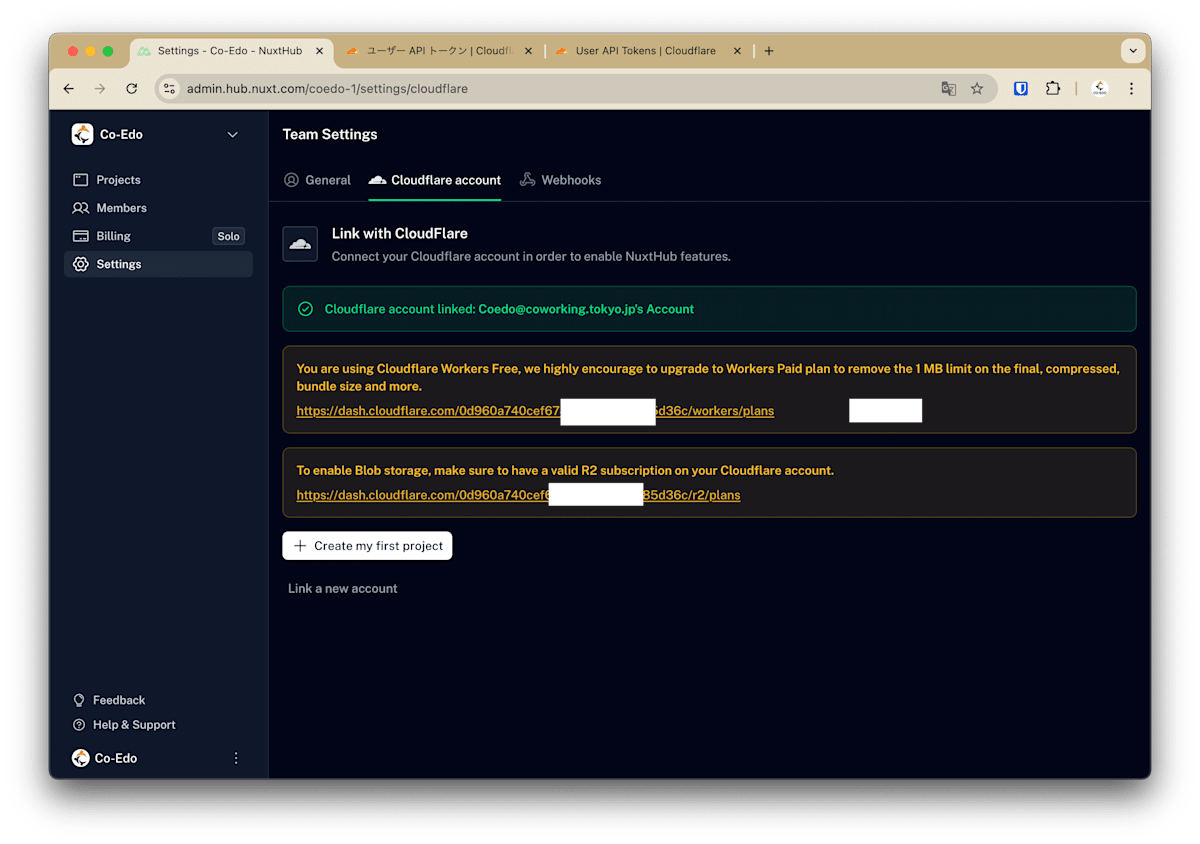Open the Co-Edo user menu dots
The width and height of the screenshot is (1200, 844).
[236, 758]
